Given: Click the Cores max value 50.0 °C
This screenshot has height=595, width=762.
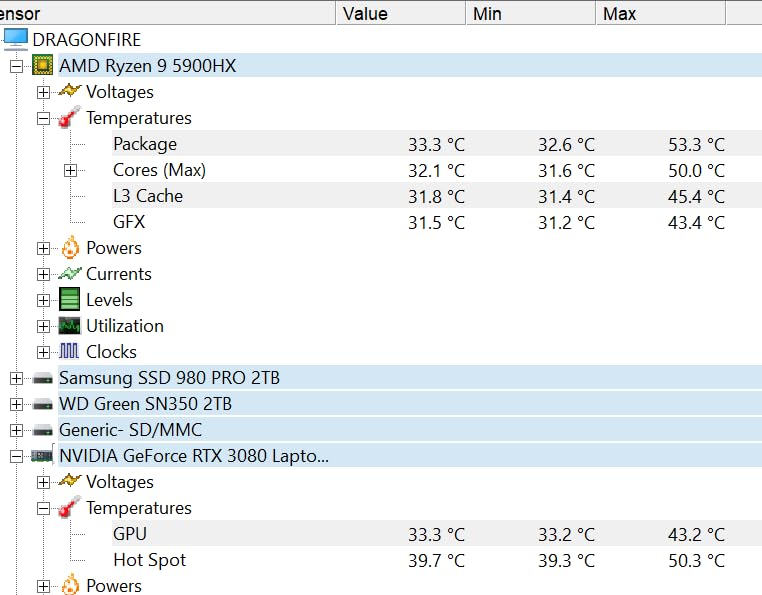Looking at the screenshot, I should click(696, 171).
